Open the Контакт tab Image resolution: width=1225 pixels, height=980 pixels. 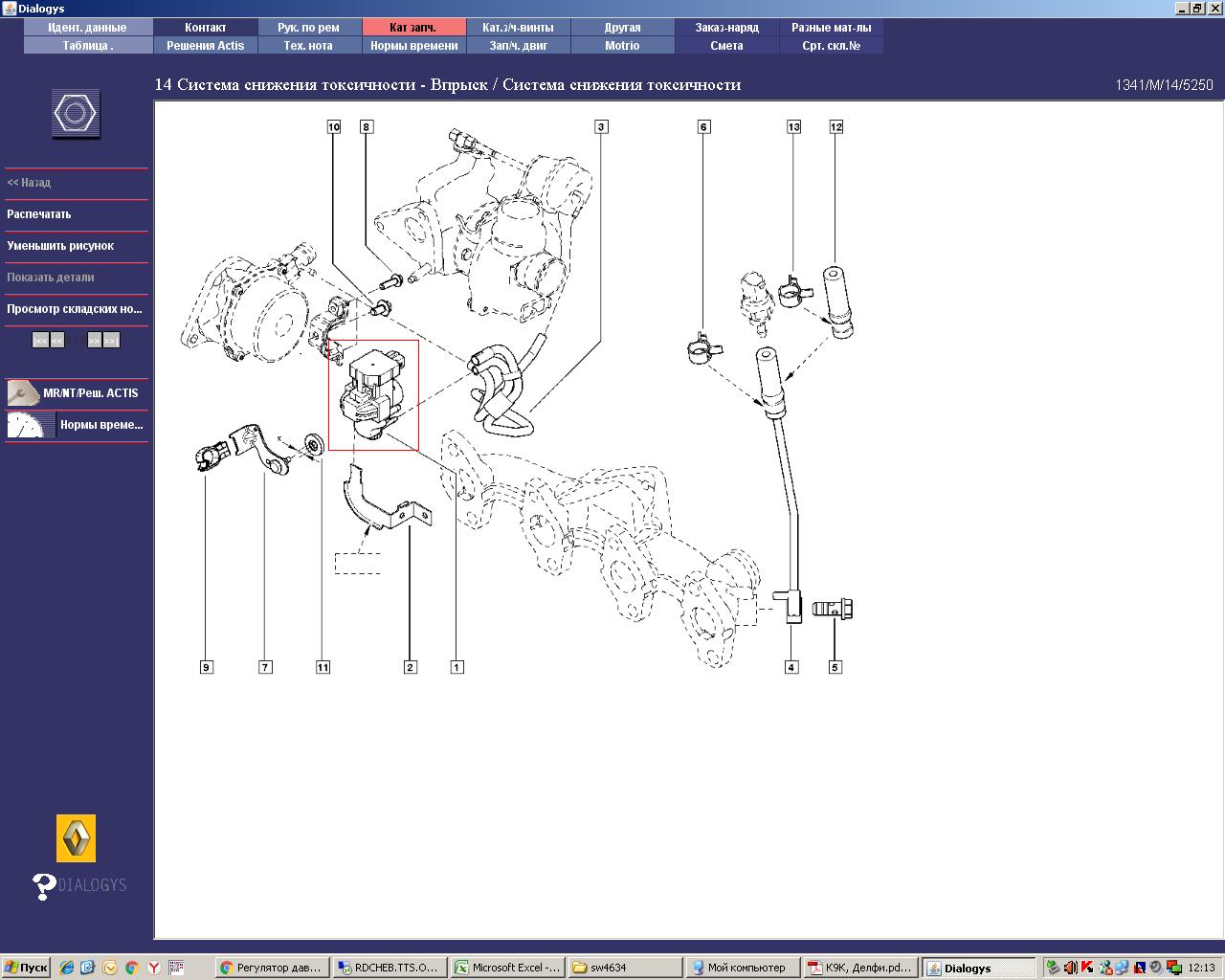[205, 28]
